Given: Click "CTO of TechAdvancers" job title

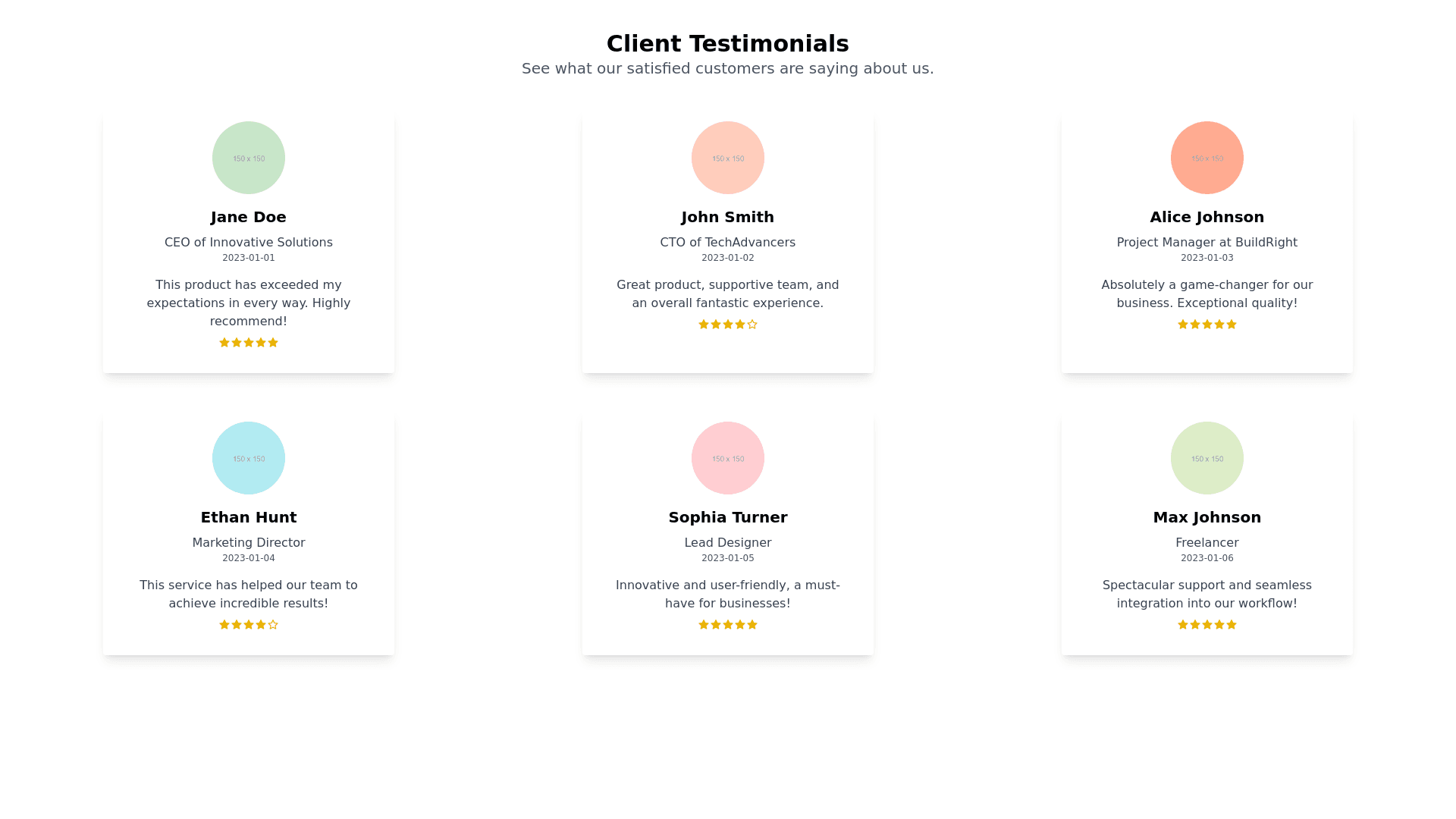Looking at the screenshot, I should coord(728,243).
